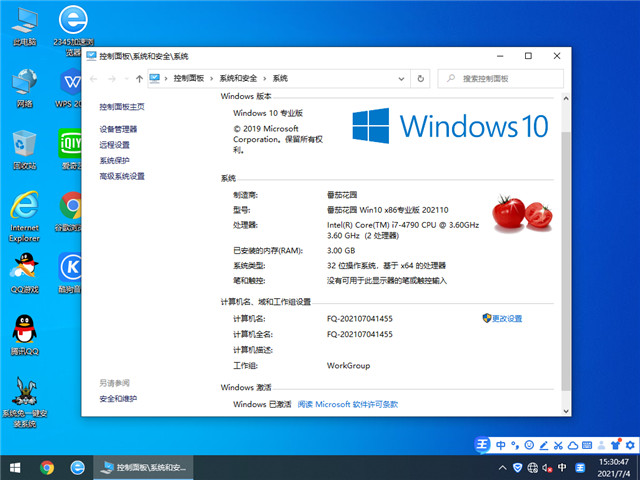
Task: Open the Internet Explorer desktop icon
Action: (x=24, y=216)
